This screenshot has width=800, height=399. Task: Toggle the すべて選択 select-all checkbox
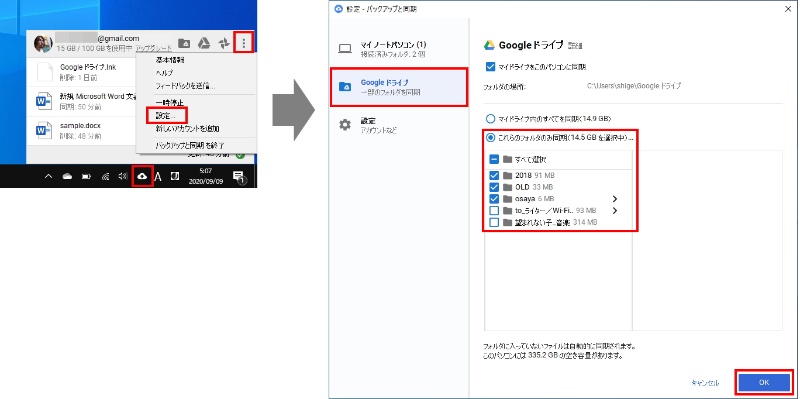point(494,159)
